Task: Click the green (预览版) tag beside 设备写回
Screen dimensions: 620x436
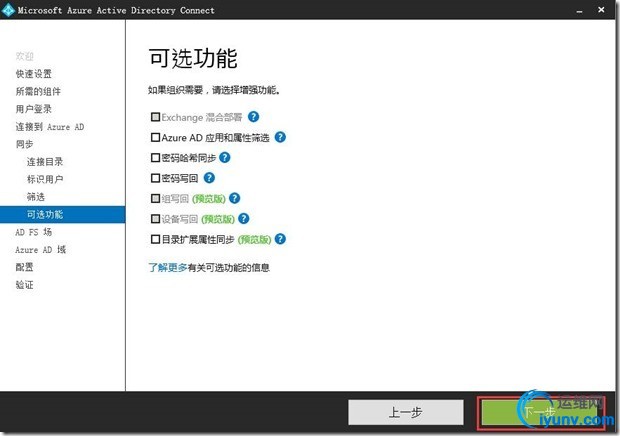Action: [x=218, y=219]
